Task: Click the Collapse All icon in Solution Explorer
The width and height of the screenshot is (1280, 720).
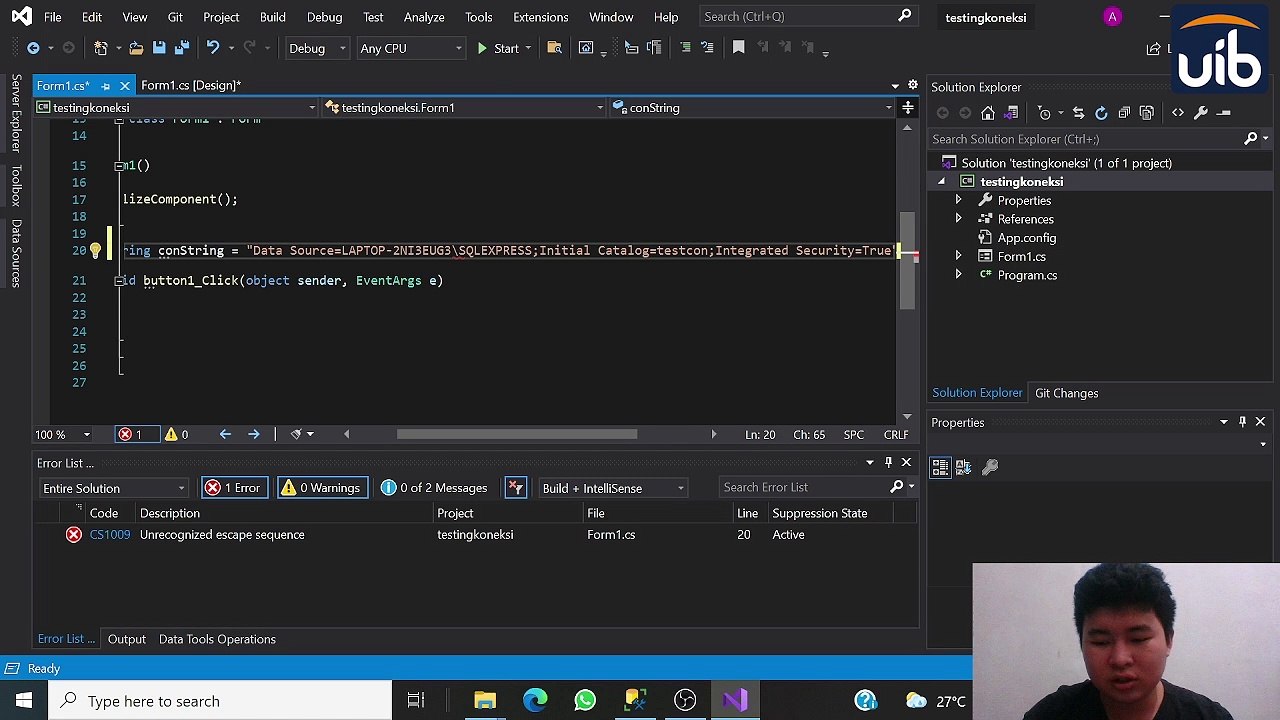Action: [1124, 113]
